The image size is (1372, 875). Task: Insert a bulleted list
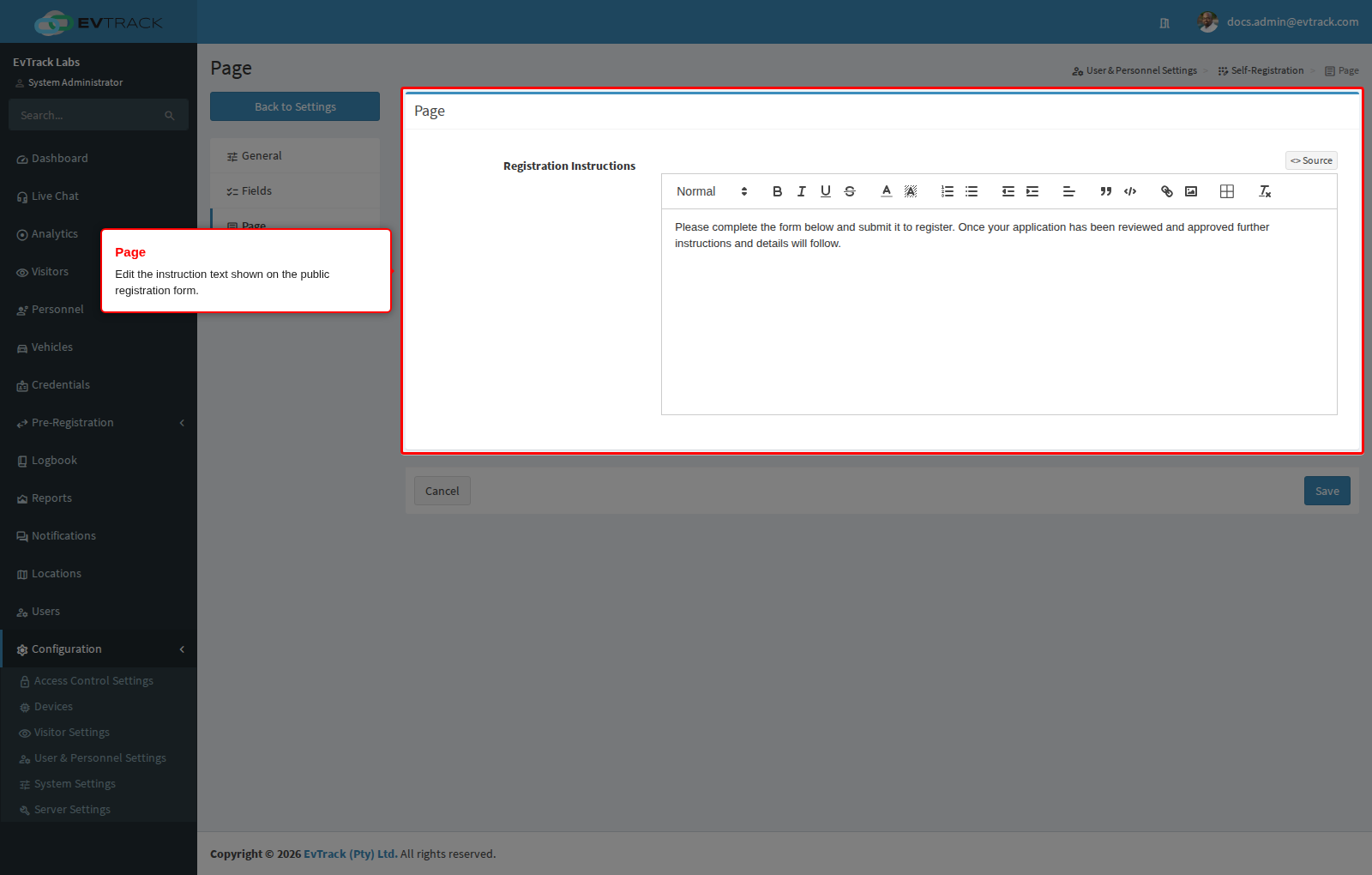pyautogui.click(x=971, y=191)
